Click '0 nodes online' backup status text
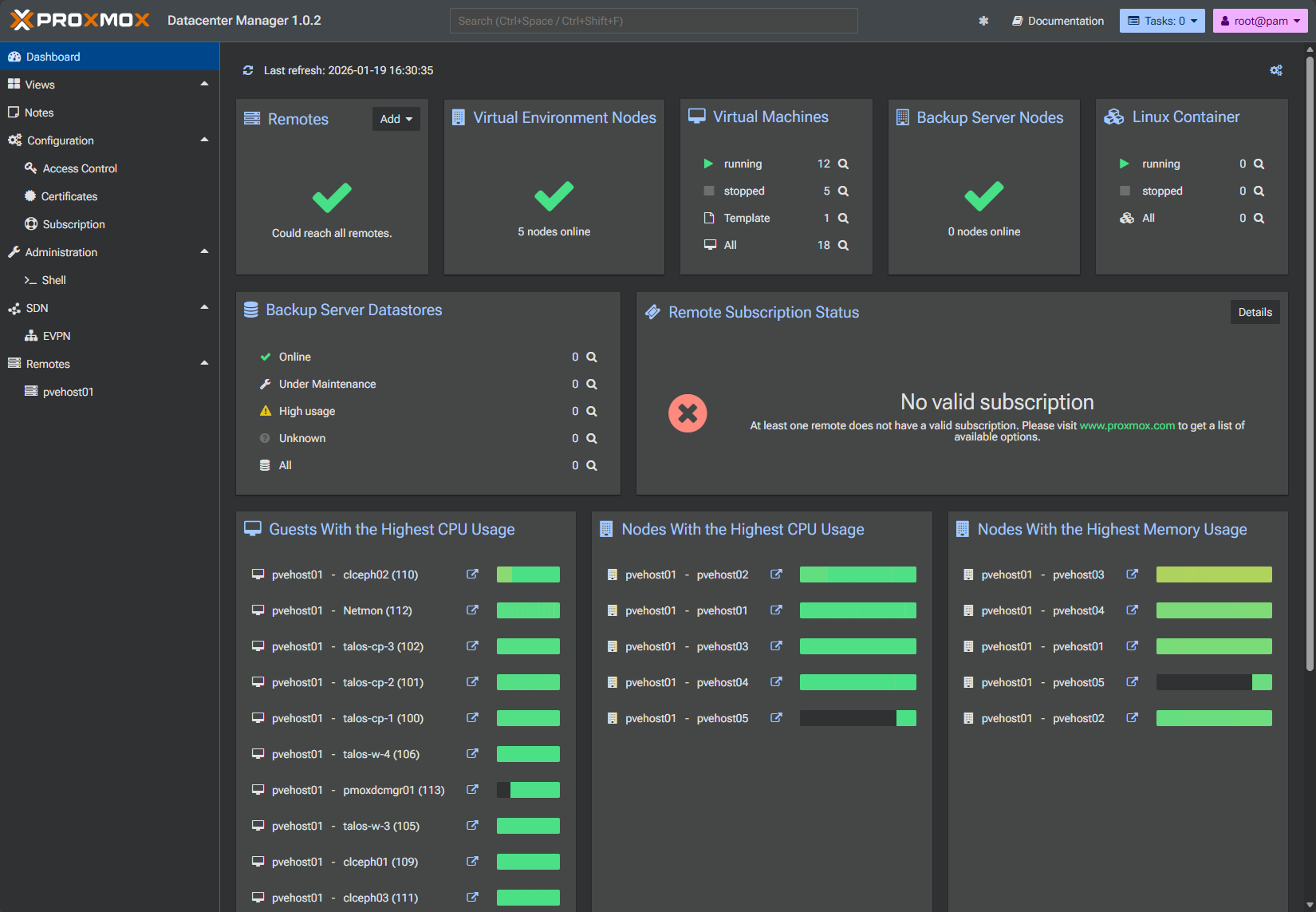 [984, 231]
